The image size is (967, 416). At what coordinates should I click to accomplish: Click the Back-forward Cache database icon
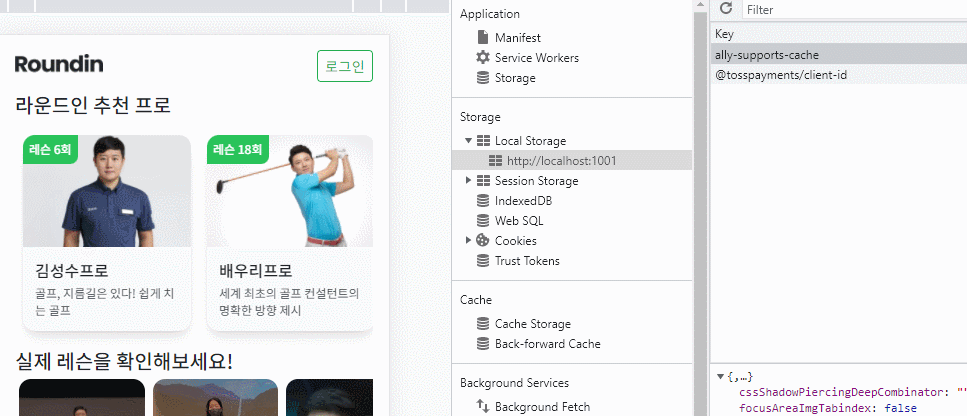pyautogui.click(x=483, y=343)
